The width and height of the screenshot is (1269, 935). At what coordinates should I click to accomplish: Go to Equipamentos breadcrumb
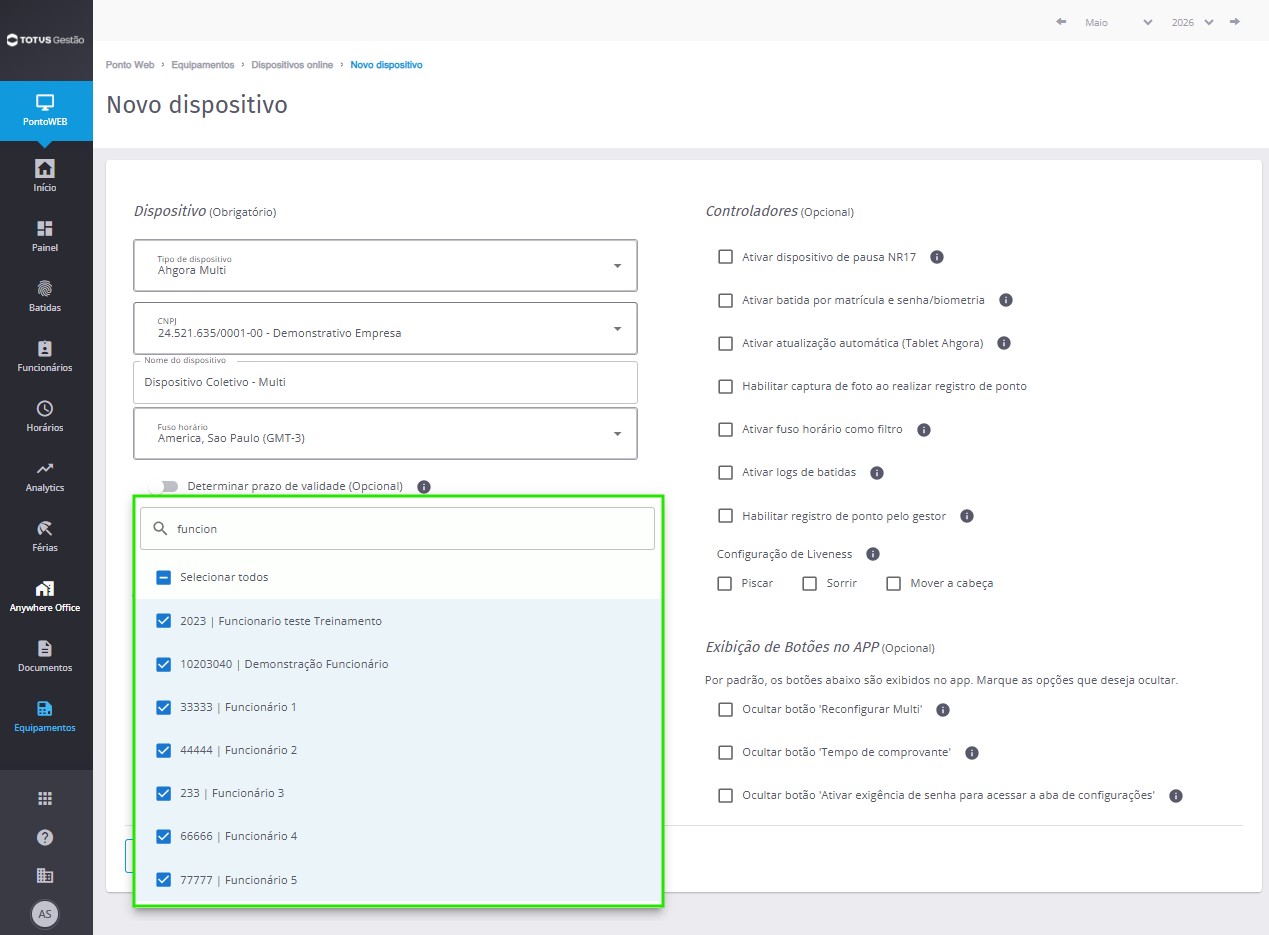(x=203, y=65)
